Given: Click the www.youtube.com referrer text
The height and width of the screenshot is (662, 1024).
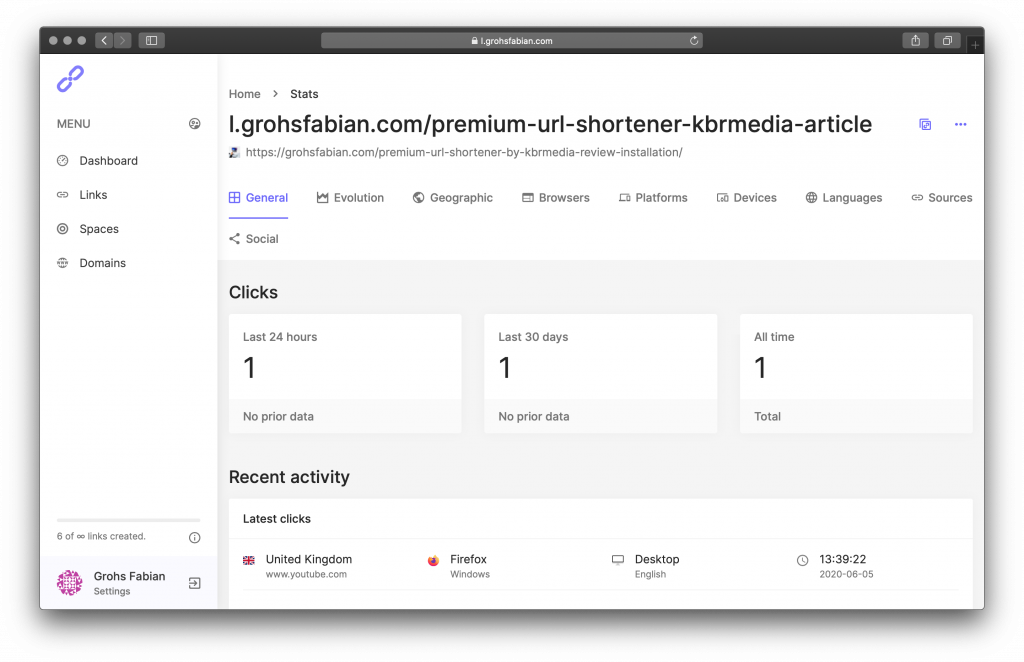Looking at the screenshot, I should 306,575.
